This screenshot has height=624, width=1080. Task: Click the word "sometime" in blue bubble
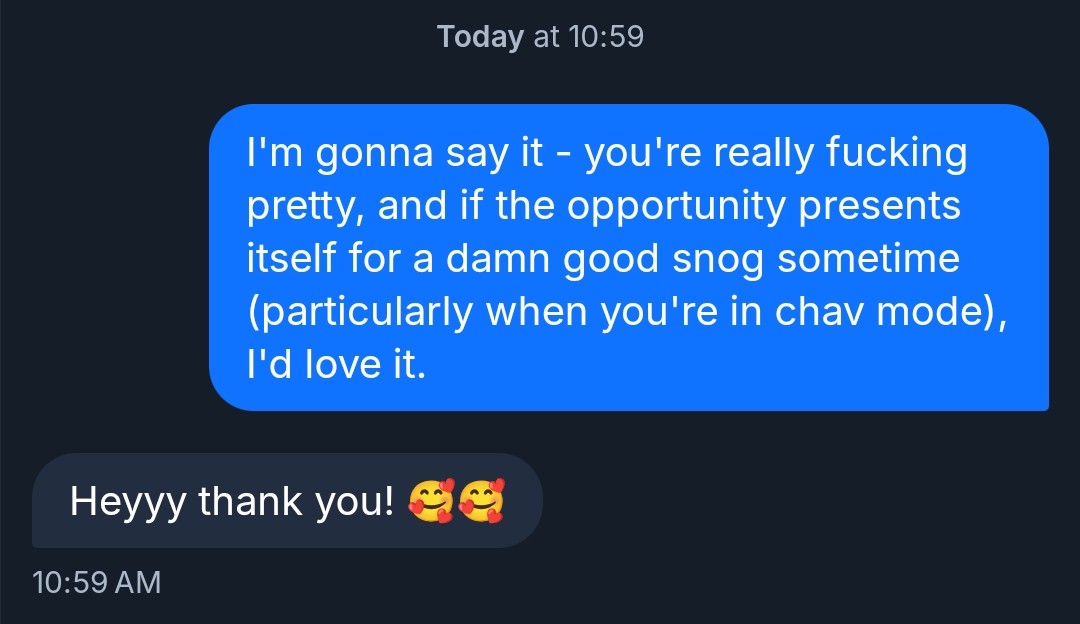click(x=868, y=259)
